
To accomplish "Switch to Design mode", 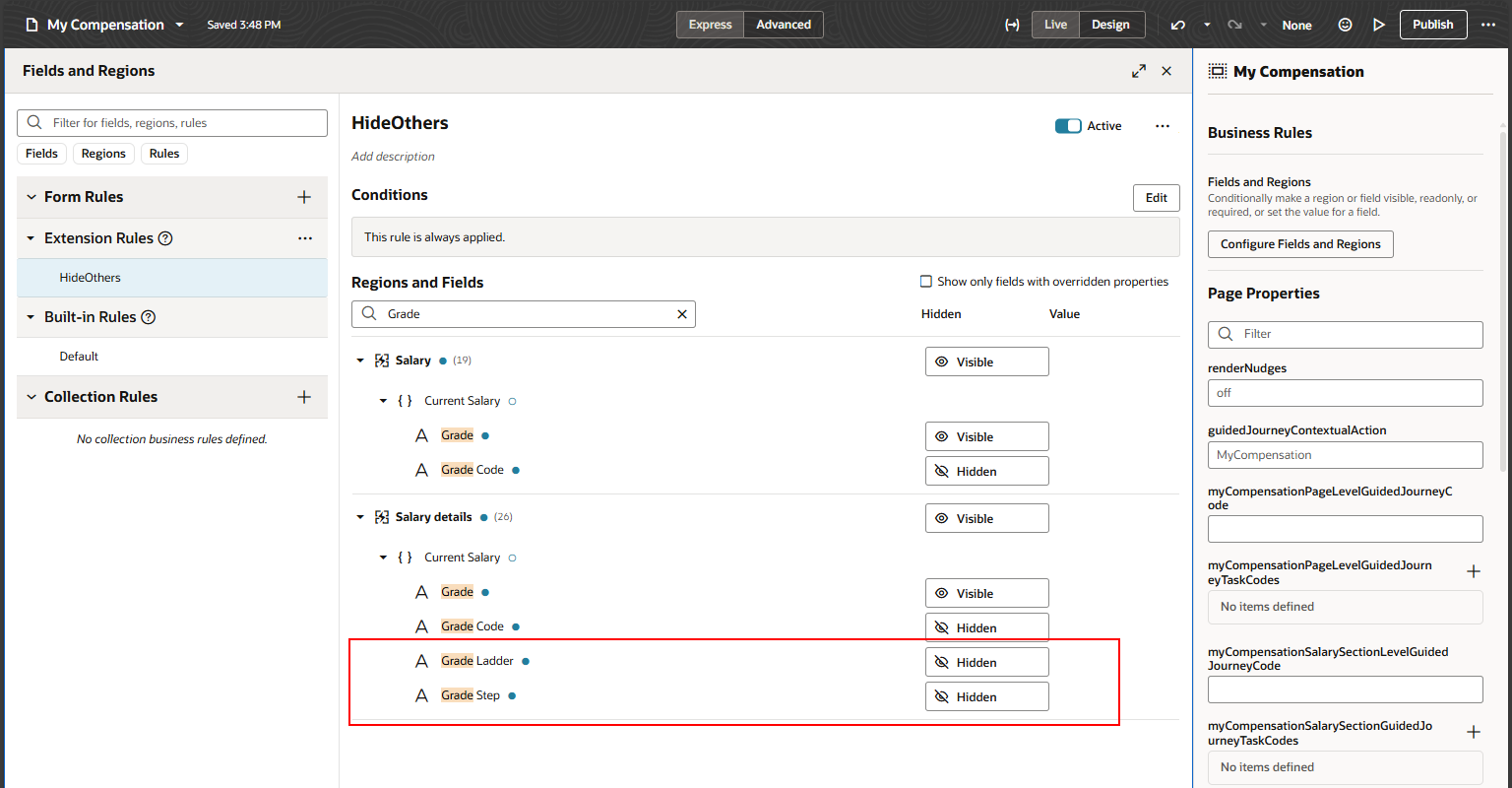I will pos(1110,25).
